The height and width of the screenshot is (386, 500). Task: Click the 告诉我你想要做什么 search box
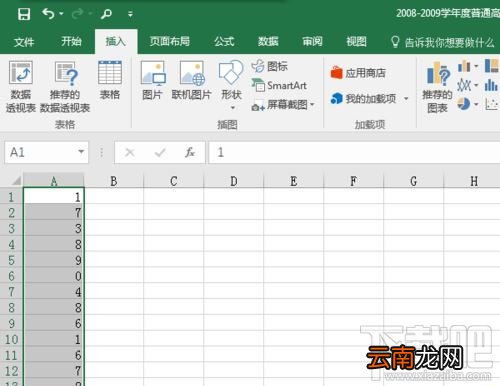(x=443, y=42)
